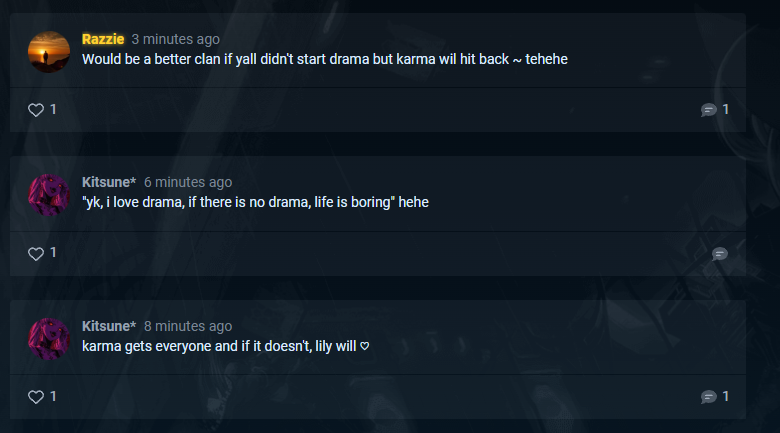View like count on Razzie's post
The width and height of the screenshot is (780, 433).
[53, 109]
